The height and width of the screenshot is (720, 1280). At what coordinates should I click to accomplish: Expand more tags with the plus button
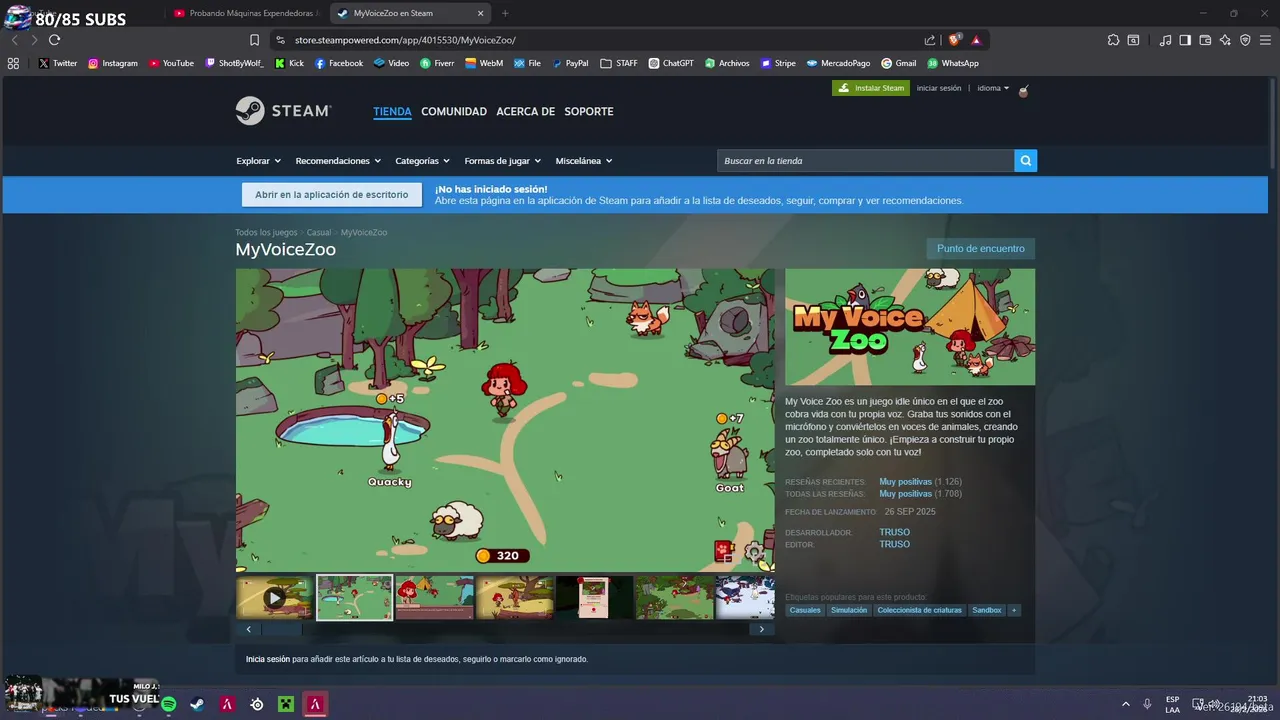coord(1014,610)
